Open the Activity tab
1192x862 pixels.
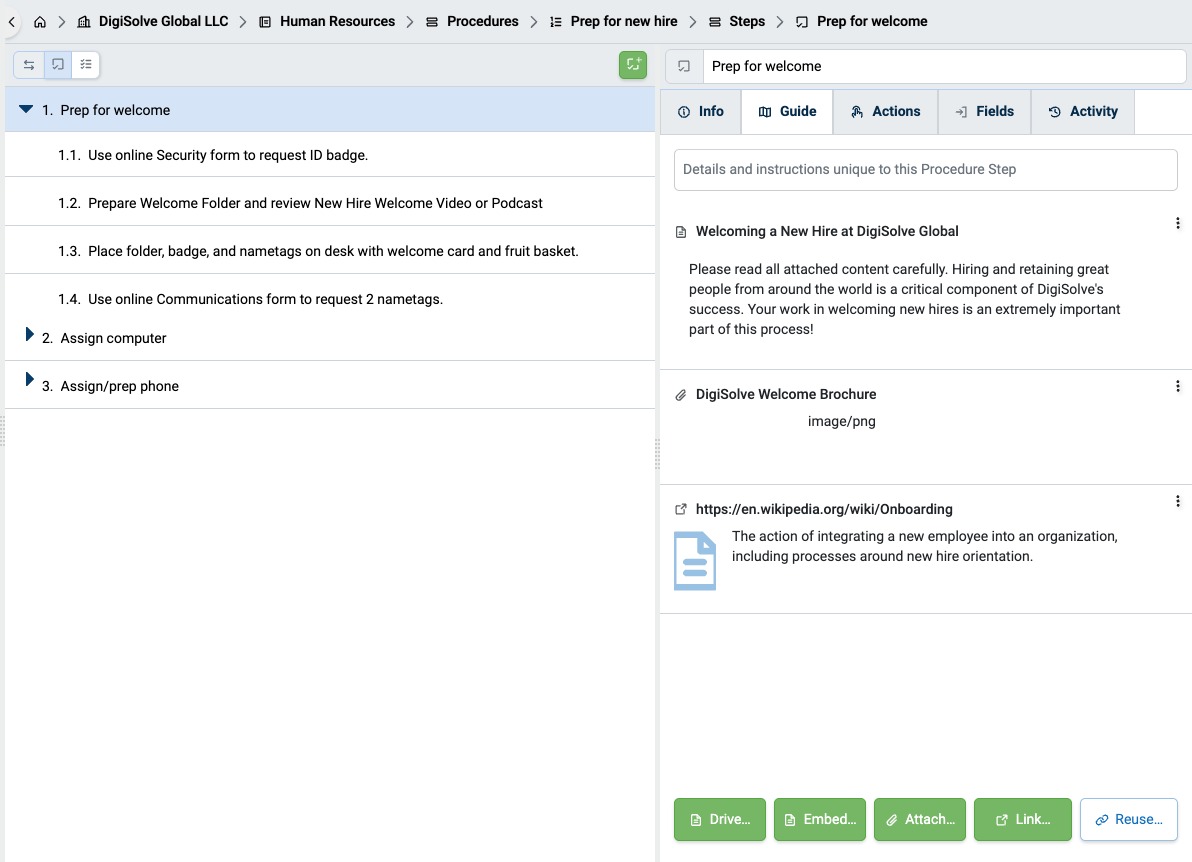tap(1083, 112)
